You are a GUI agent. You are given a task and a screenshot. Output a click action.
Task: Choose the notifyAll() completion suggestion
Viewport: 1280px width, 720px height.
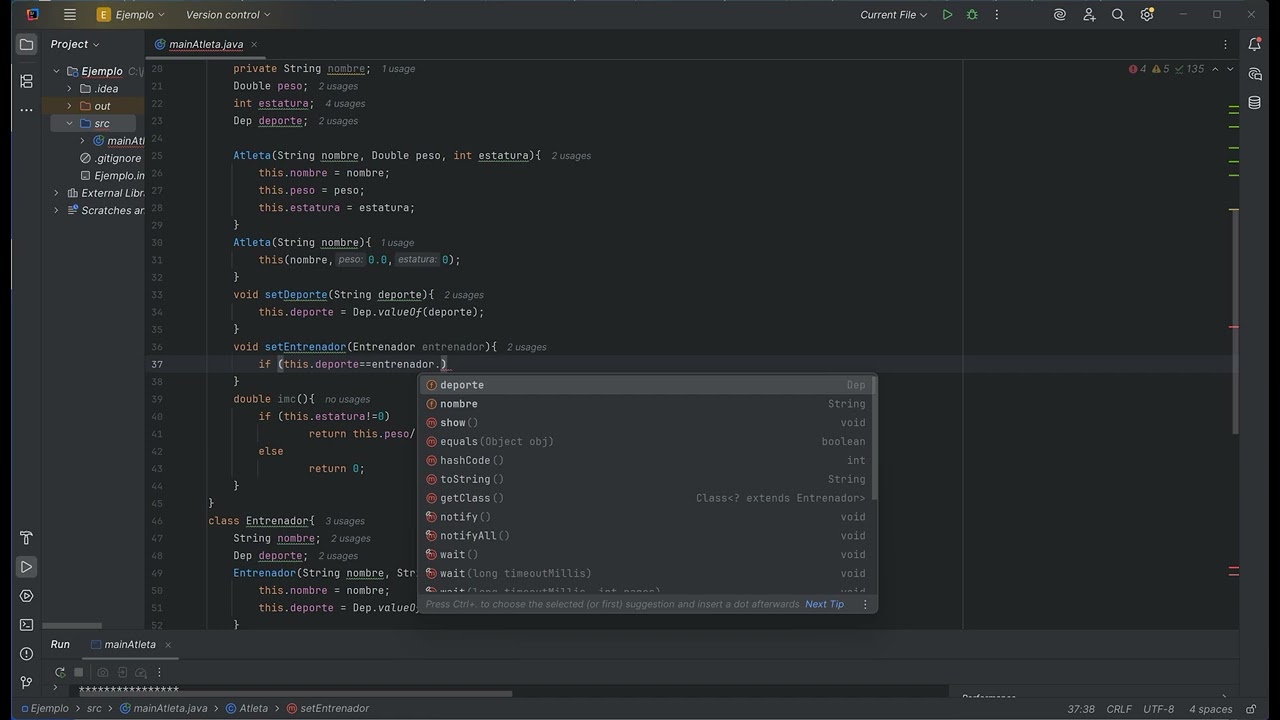(646, 536)
